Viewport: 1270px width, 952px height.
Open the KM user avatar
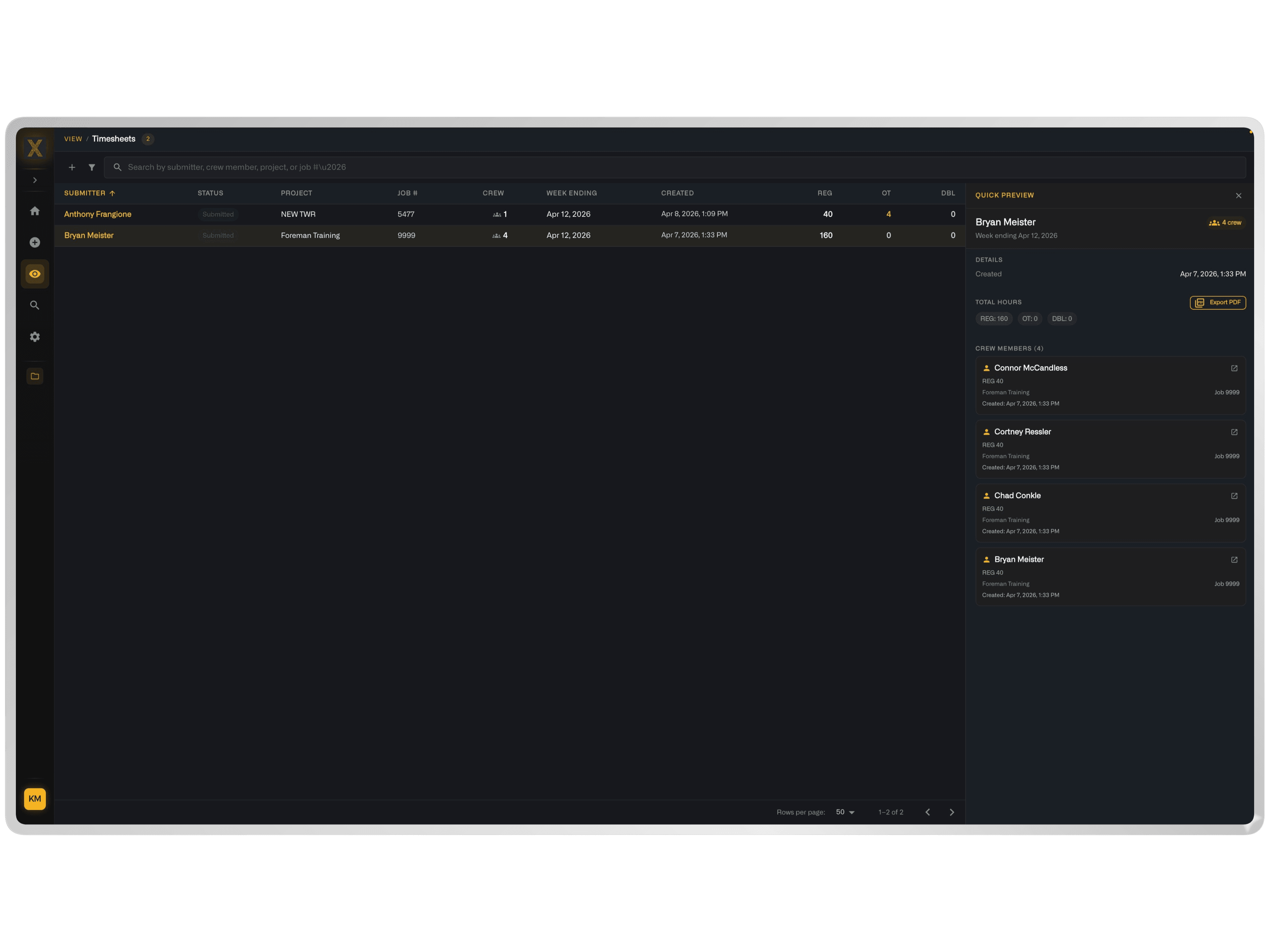[35, 799]
